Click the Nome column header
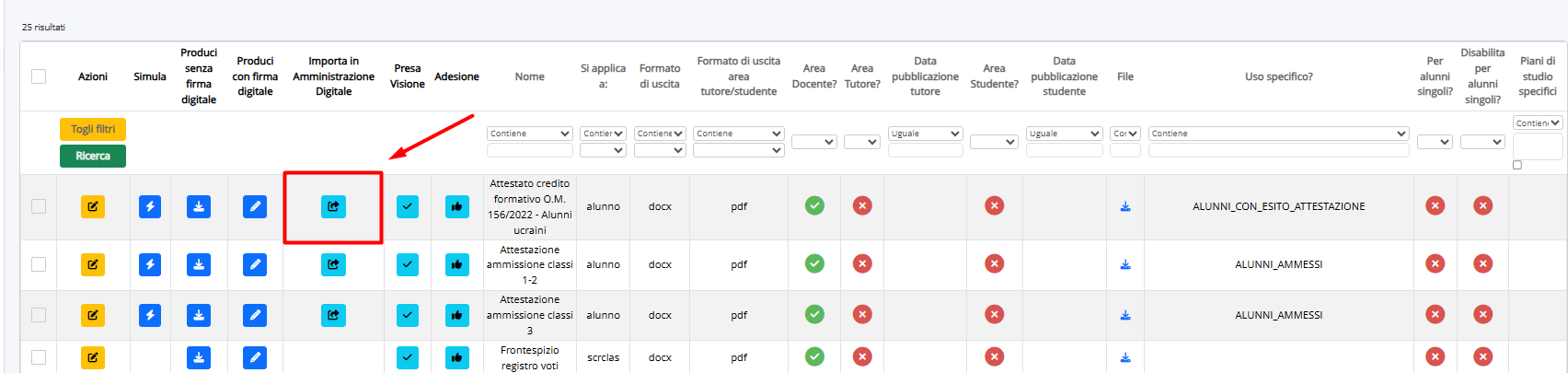This screenshot has height=373, width=1568. 530,76
